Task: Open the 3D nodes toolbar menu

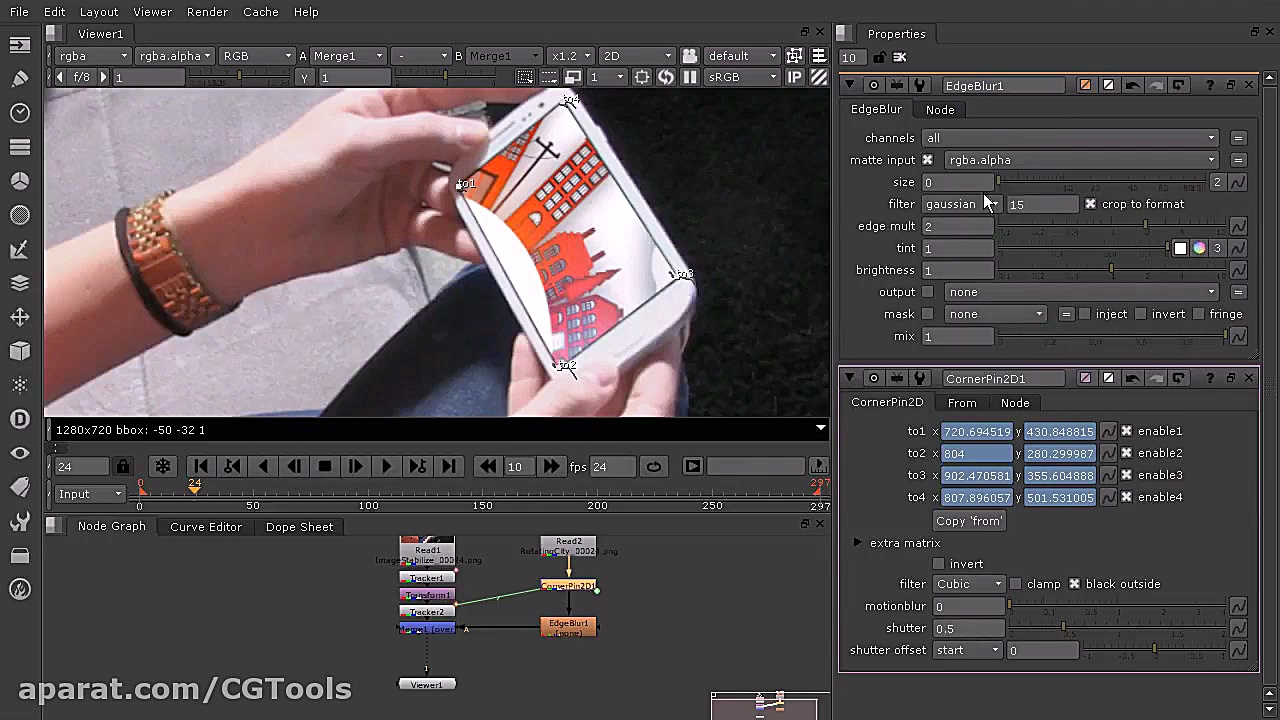Action: pyautogui.click(x=20, y=351)
